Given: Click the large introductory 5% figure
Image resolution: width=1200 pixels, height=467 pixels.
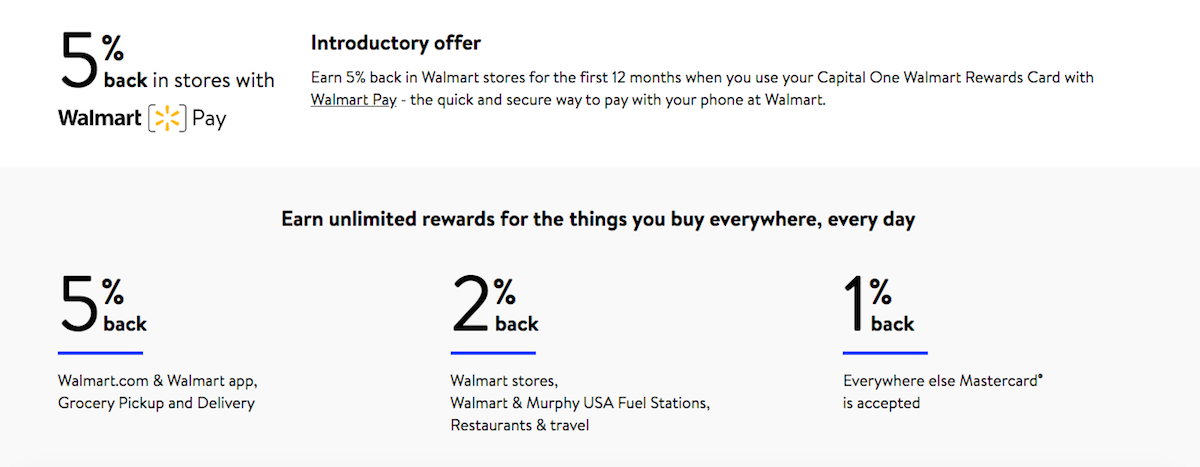Looking at the screenshot, I should pos(92,62).
